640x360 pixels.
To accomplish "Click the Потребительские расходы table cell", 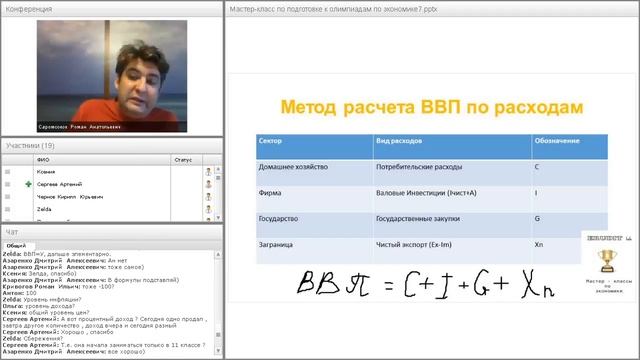I will click(452, 173).
